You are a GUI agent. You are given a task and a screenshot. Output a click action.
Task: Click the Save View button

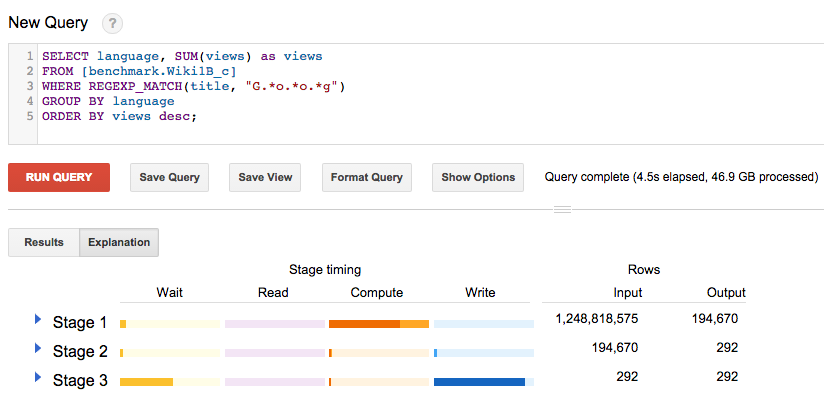pos(265,177)
